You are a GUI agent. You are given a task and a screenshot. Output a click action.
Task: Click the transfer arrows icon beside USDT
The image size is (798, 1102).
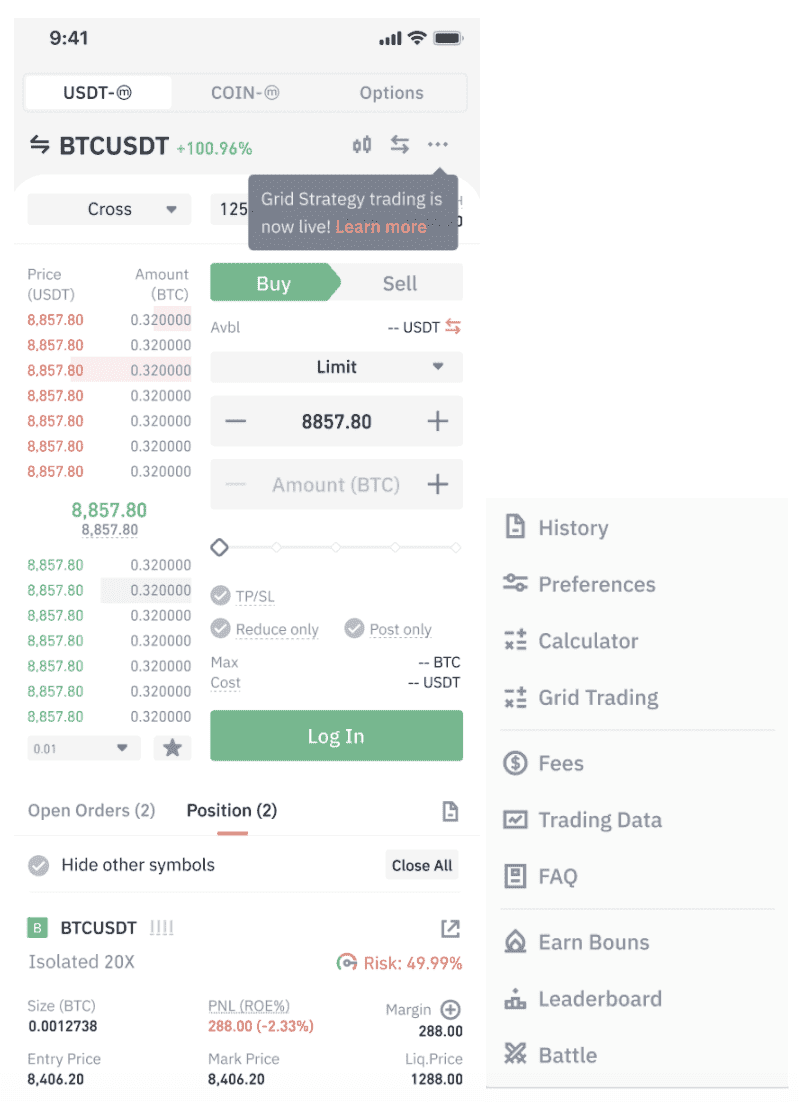(453, 327)
